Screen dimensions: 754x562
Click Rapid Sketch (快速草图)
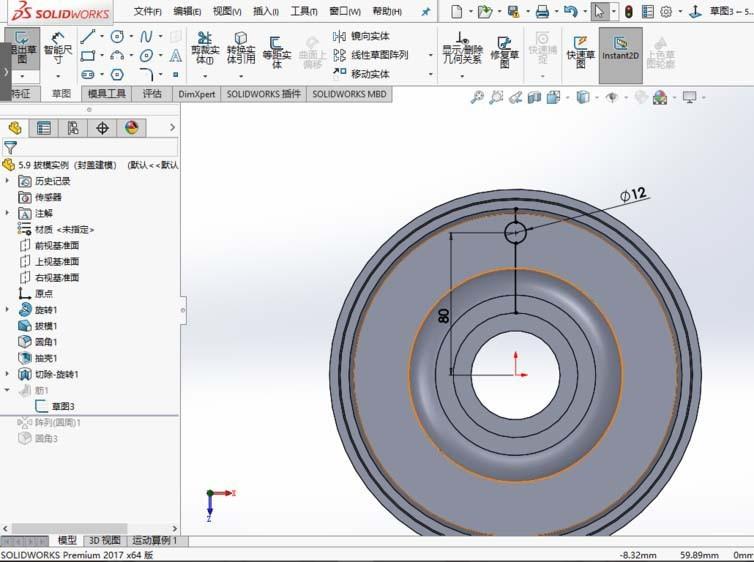(x=580, y=52)
